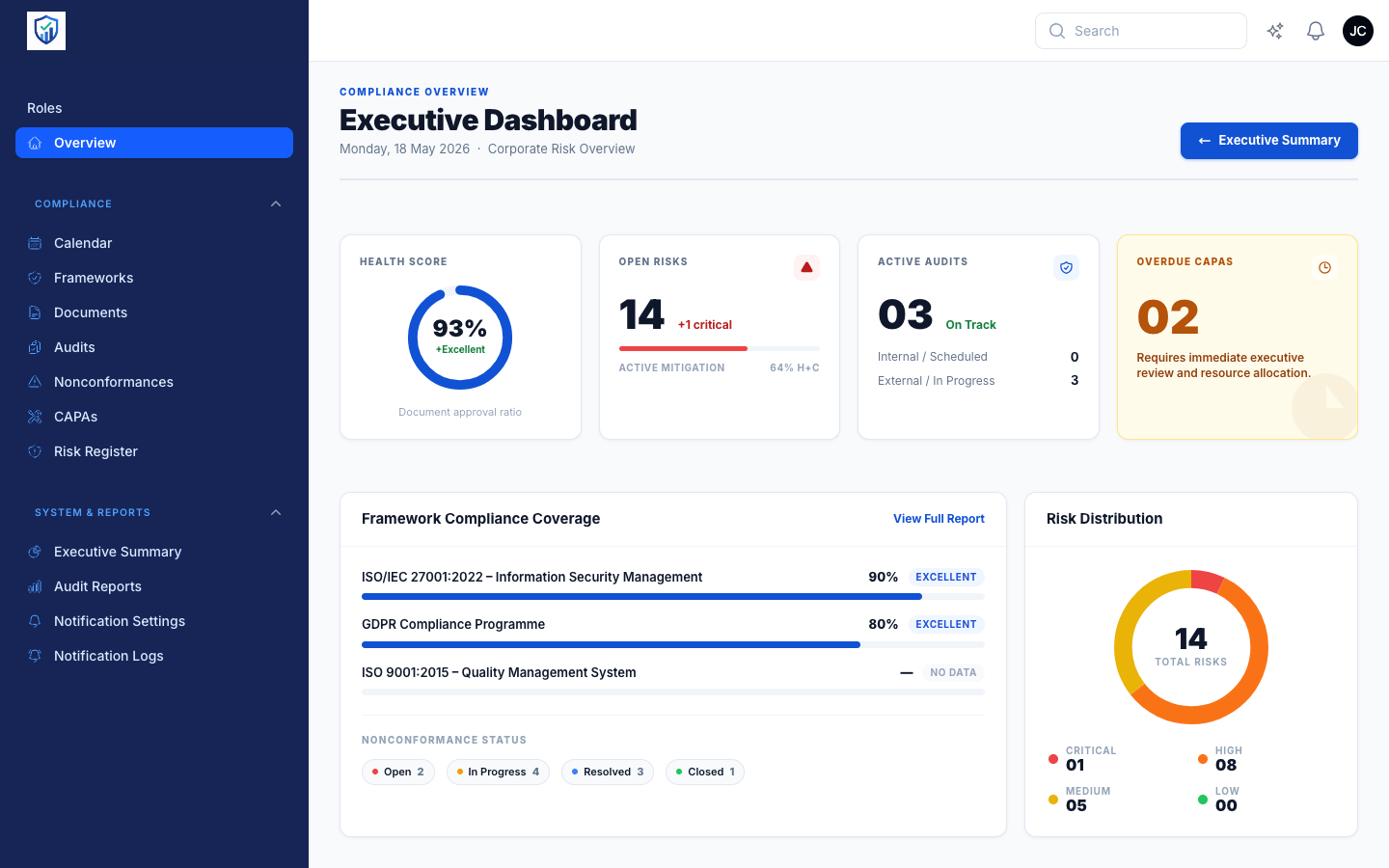Click the High 08 legend entry
This screenshot has width=1389, height=868.
(1220, 758)
